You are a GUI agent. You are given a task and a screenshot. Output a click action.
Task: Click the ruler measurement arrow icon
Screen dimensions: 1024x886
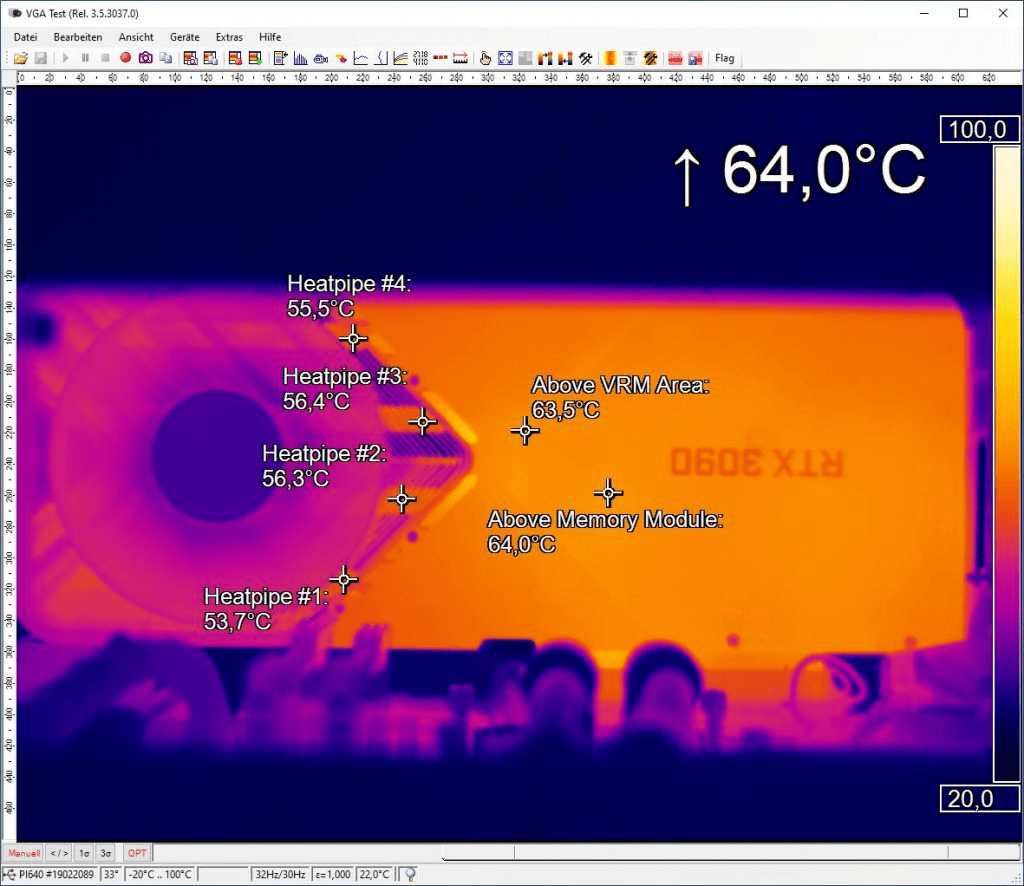(460, 58)
